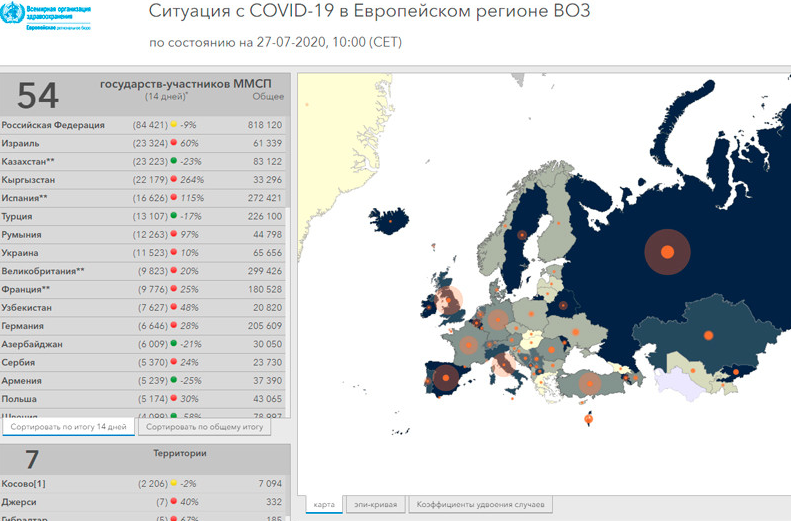Viewport: 791px width, 521px height.
Task: Switch to the 'карта' tab
Action: 322,505
